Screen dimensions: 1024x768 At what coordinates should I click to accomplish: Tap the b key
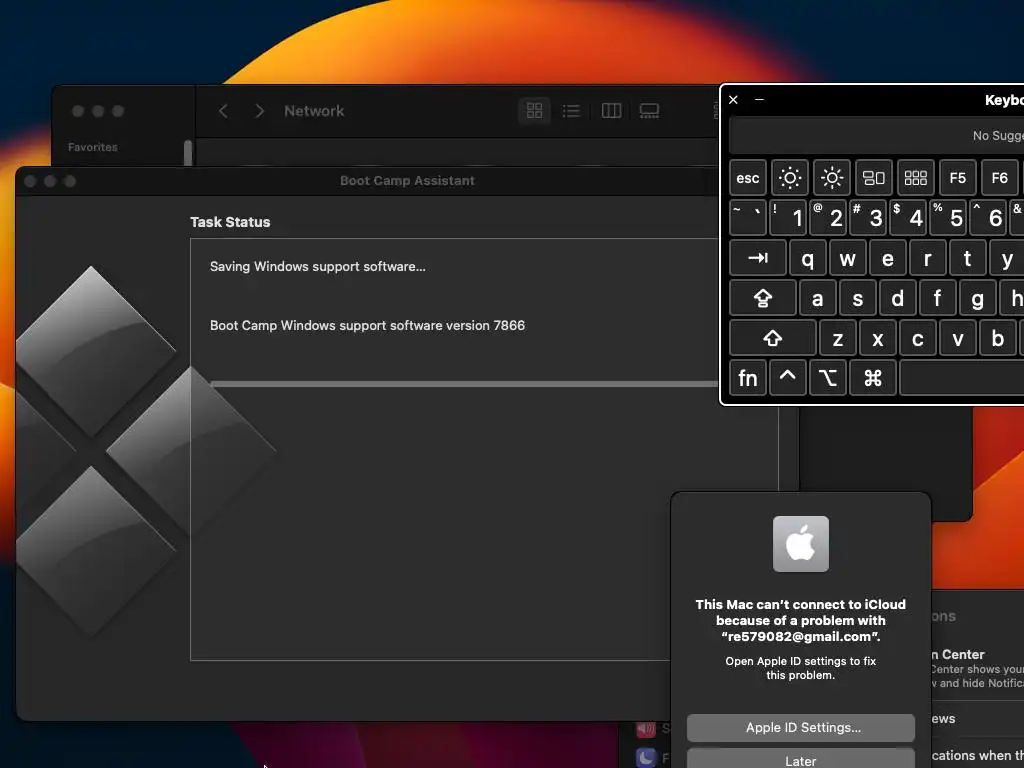click(x=998, y=338)
